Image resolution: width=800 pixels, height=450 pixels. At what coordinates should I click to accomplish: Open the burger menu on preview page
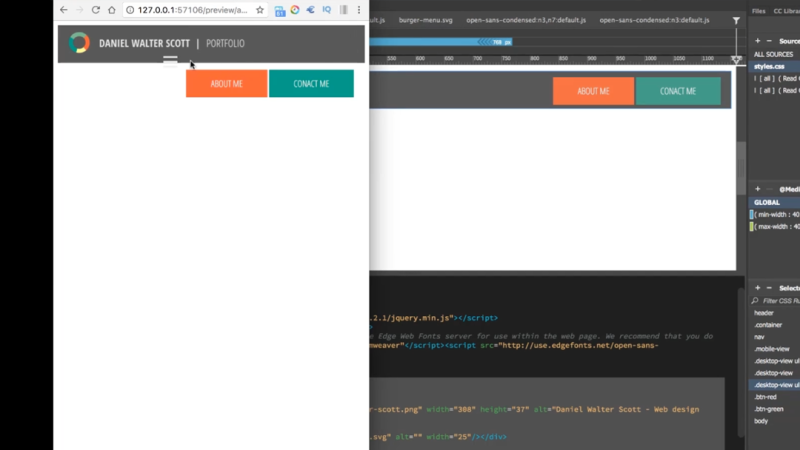tap(170, 61)
